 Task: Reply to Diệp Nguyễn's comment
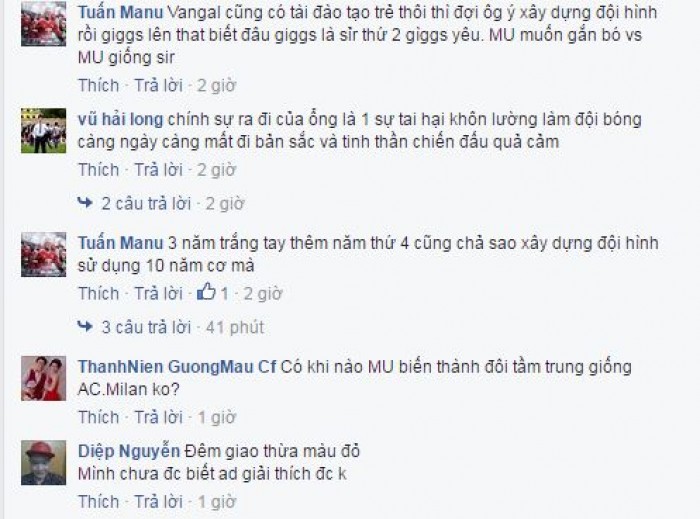pos(158,502)
